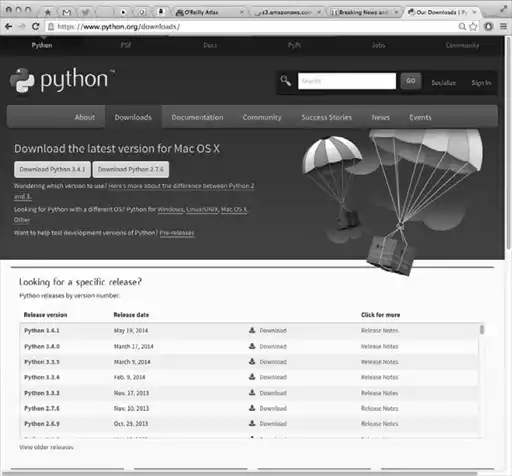512x476 pixels.
Task: Open the View older releases link
Action: click(46, 447)
